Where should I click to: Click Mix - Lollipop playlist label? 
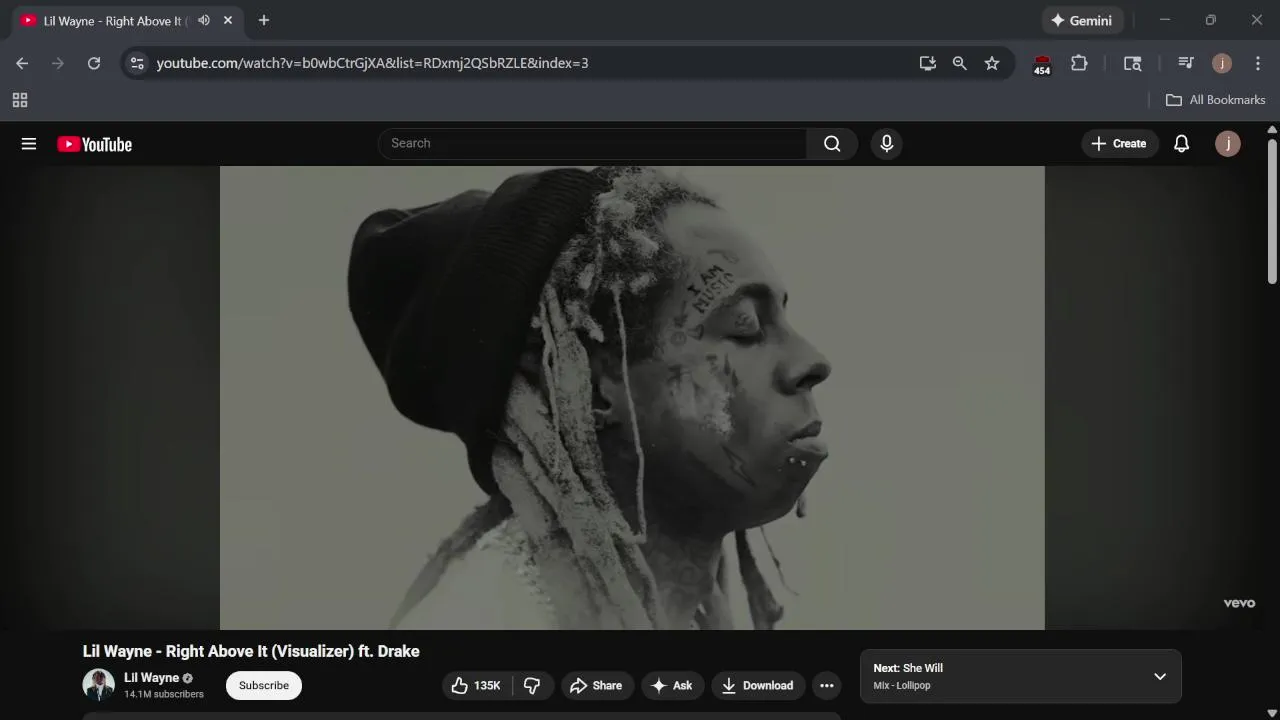click(x=902, y=686)
